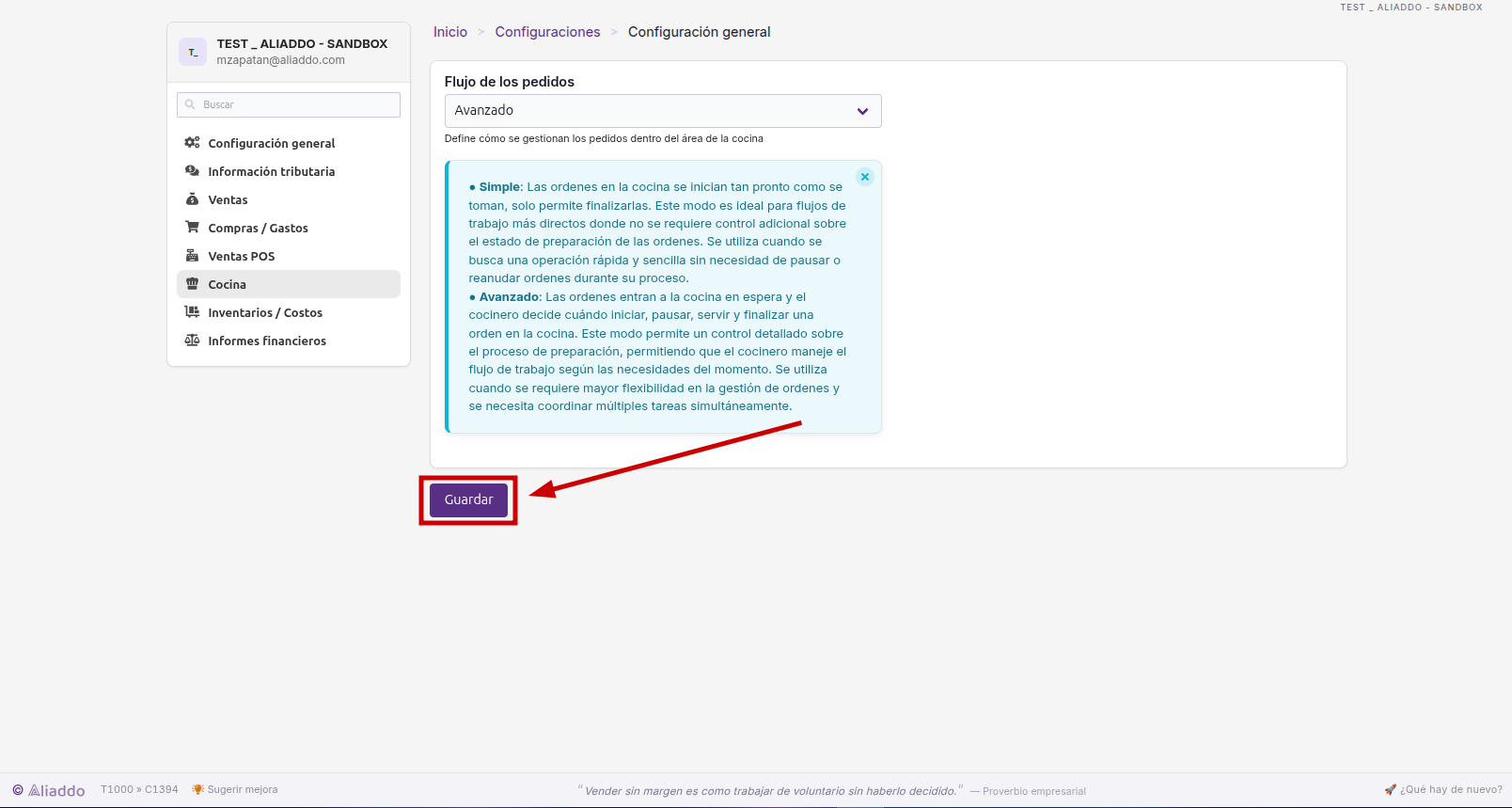Click the Configuración general breadcrumb text
Image resolution: width=1512 pixels, height=808 pixels.
click(x=700, y=32)
